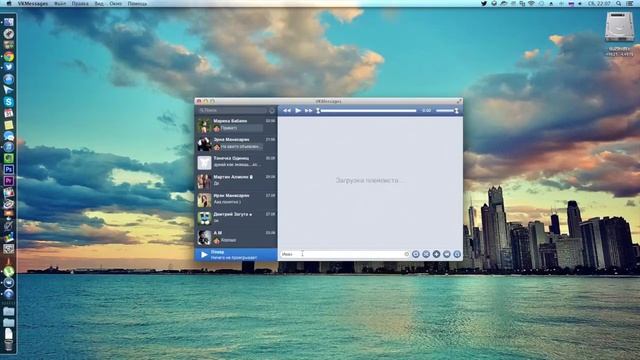
Task: Open Notification Center icon in menu bar
Action: point(630,3)
